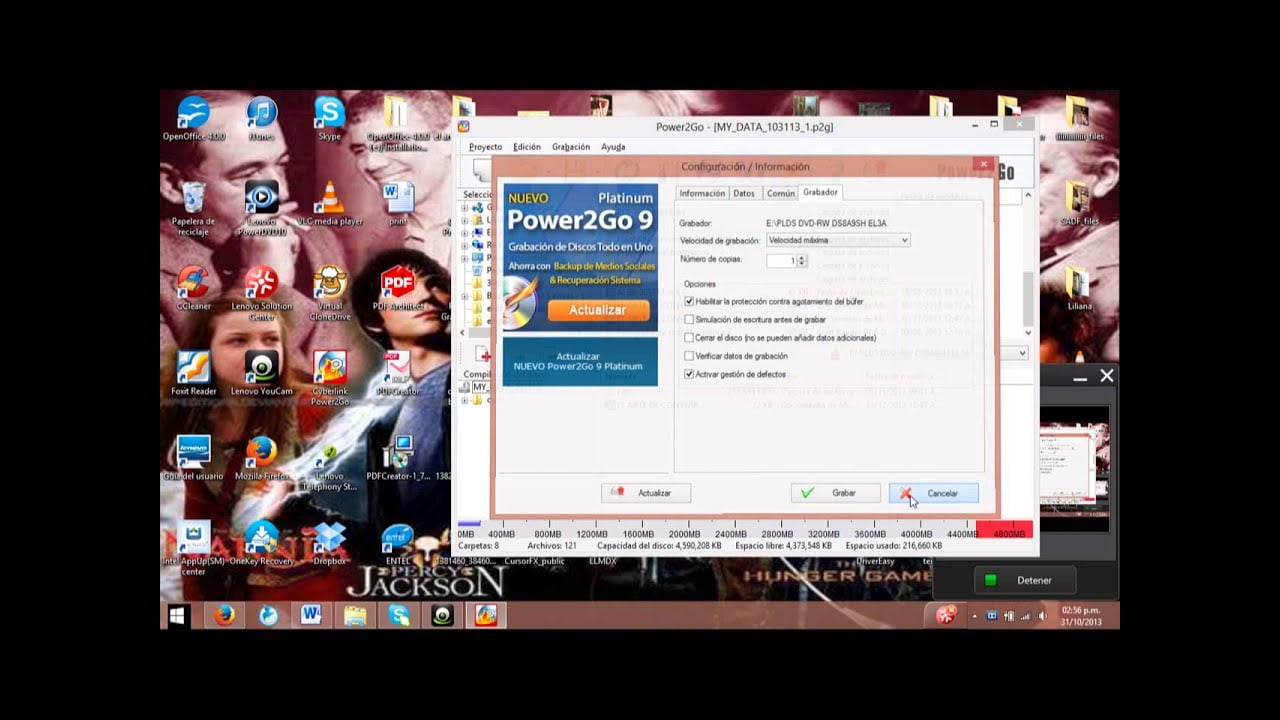Open OneKey Recovery desktop icon
Viewport: 1280px width, 720px height.
[x=262, y=543]
